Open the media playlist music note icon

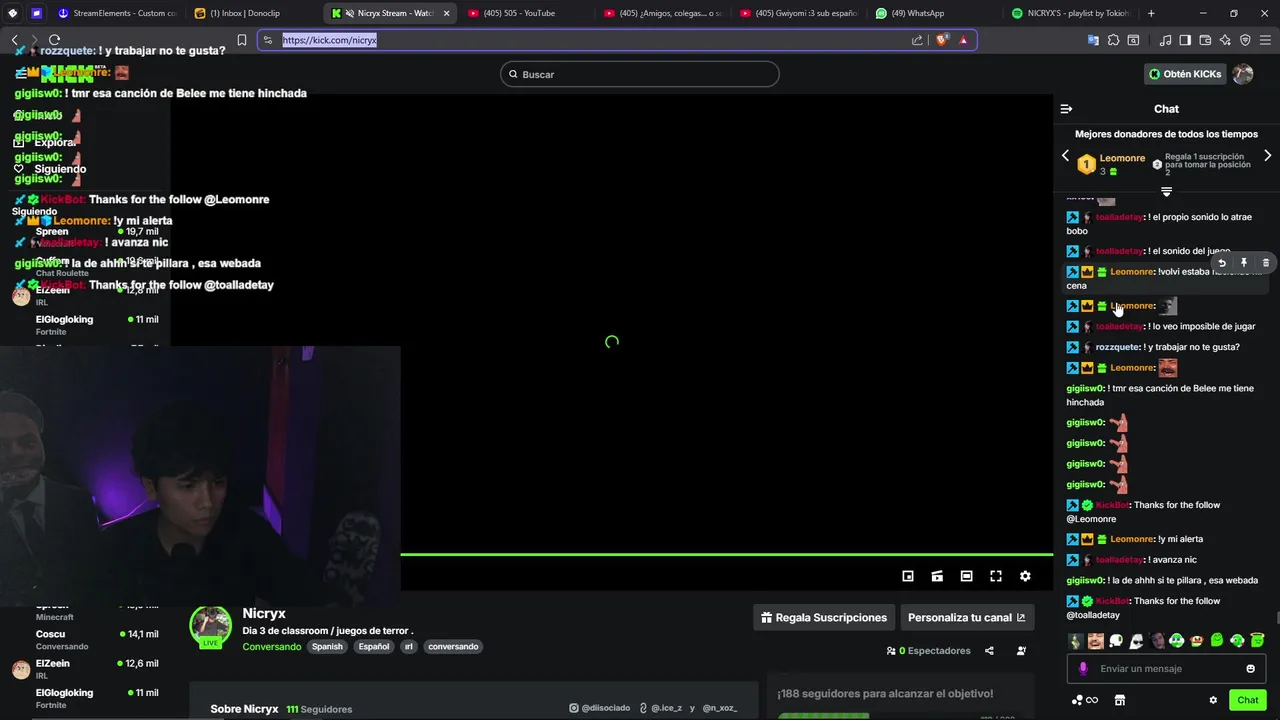tap(1165, 40)
